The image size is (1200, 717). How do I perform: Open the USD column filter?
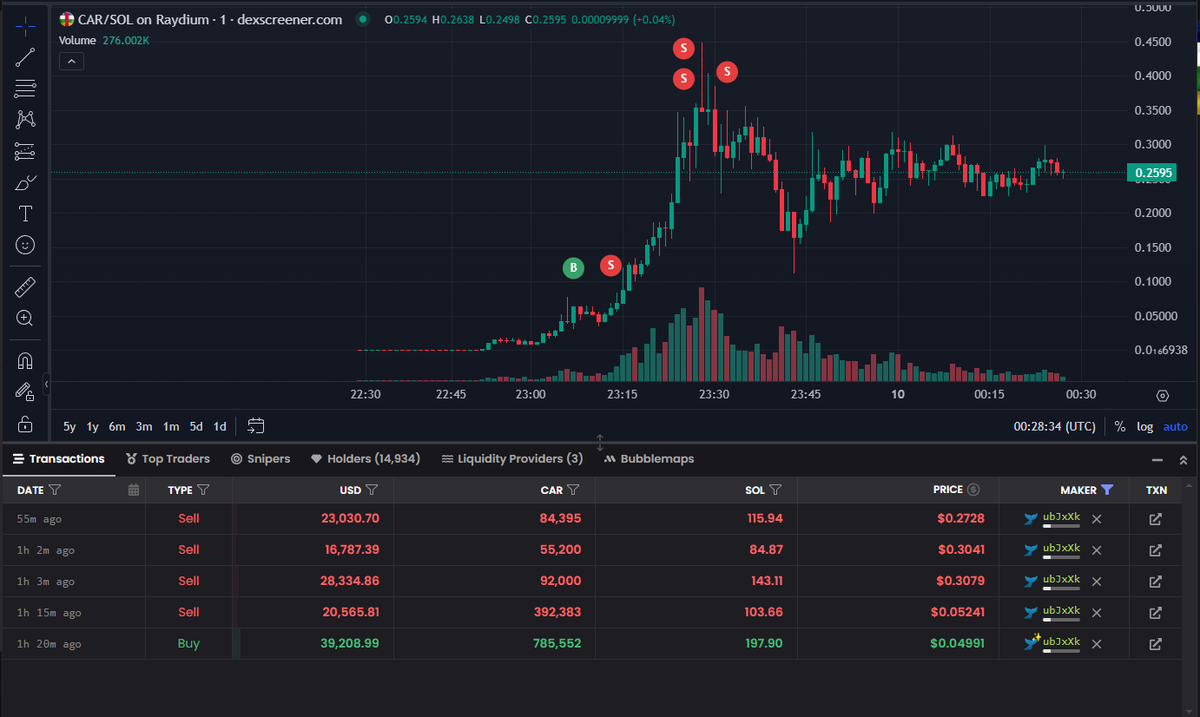tap(374, 490)
